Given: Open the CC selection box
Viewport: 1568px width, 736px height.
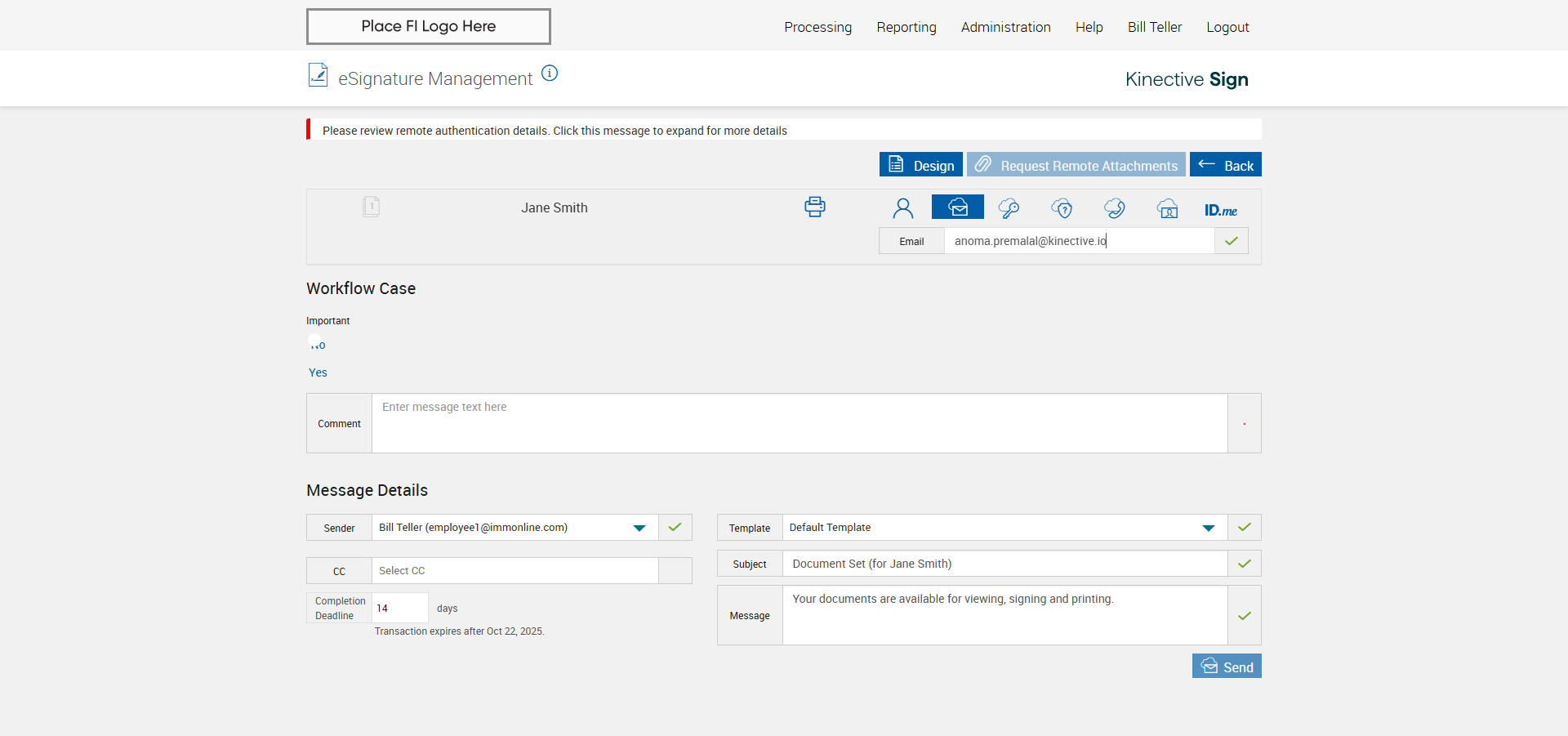Looking at the screenshot, I should pyautogui.click(x=514, y=571).
